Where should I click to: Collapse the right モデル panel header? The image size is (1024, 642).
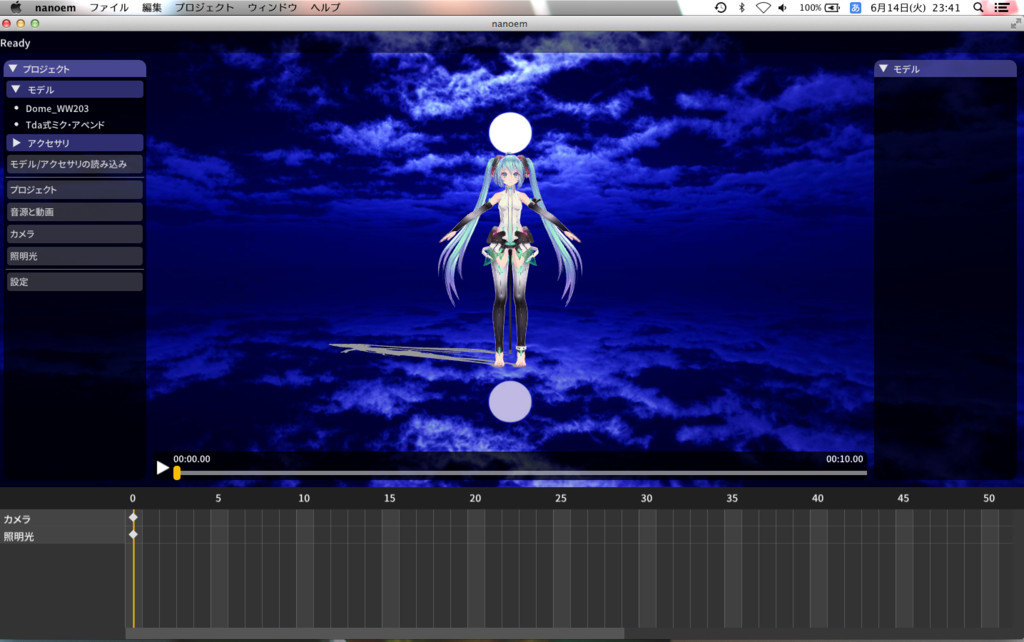[945, 69]
